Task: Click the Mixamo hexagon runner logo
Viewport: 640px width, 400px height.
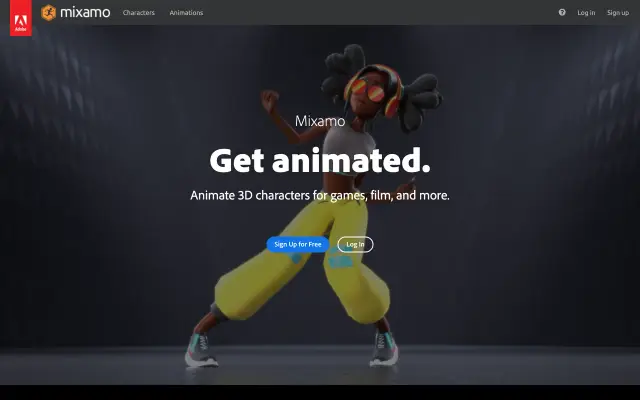Action: [x=49, y=13]
